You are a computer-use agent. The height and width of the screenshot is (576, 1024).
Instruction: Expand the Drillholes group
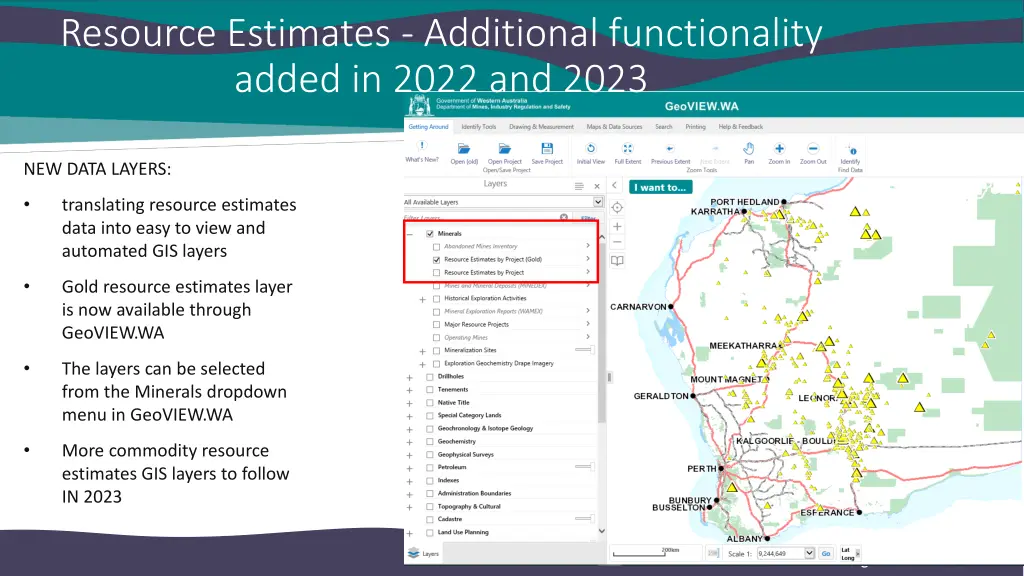point(409,377)
